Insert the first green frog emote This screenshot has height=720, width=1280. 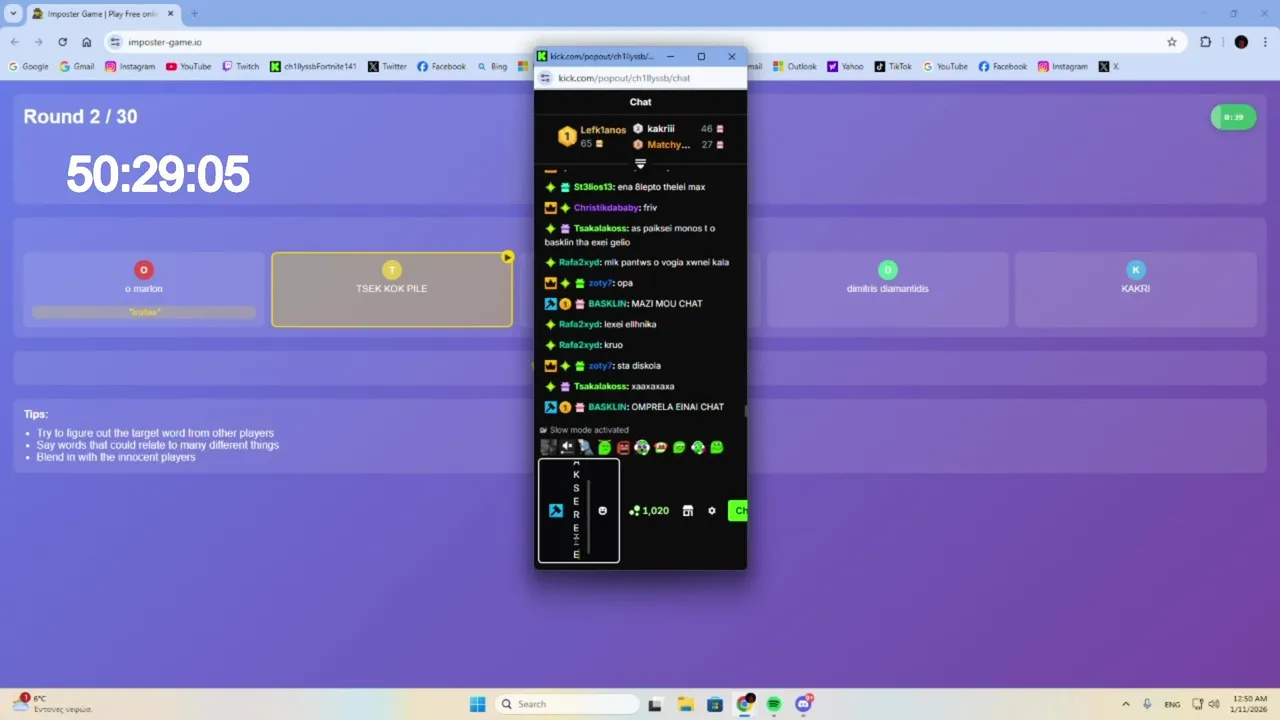pos(604,447)
